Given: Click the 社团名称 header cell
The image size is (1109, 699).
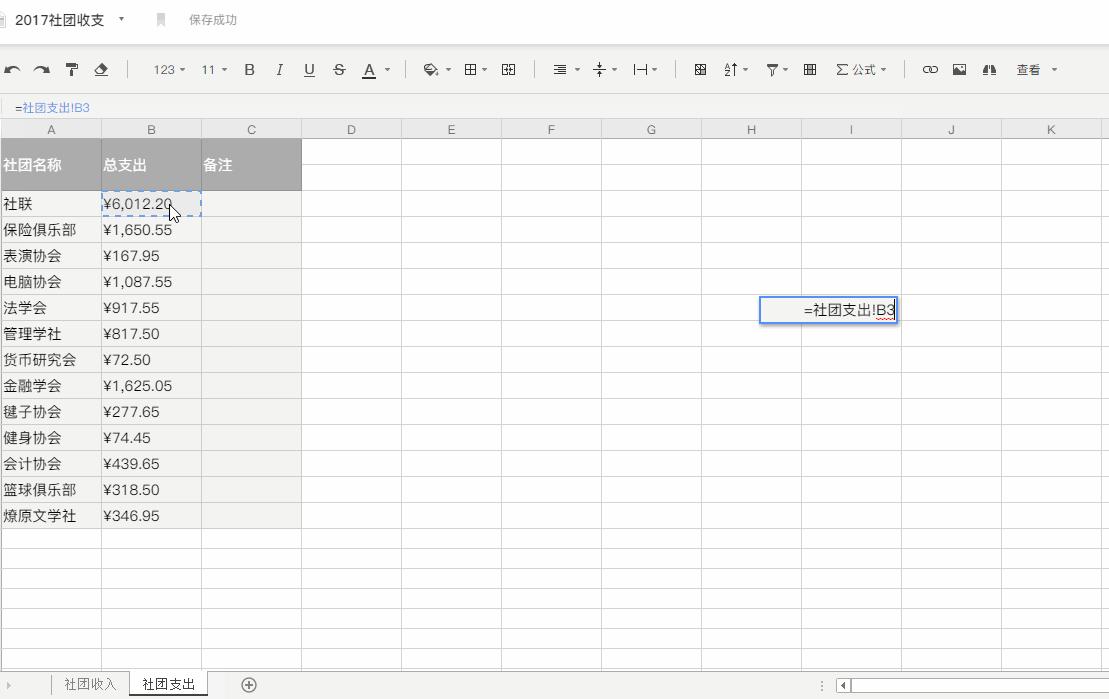Looking at the screenshot, I should [51, 165].
